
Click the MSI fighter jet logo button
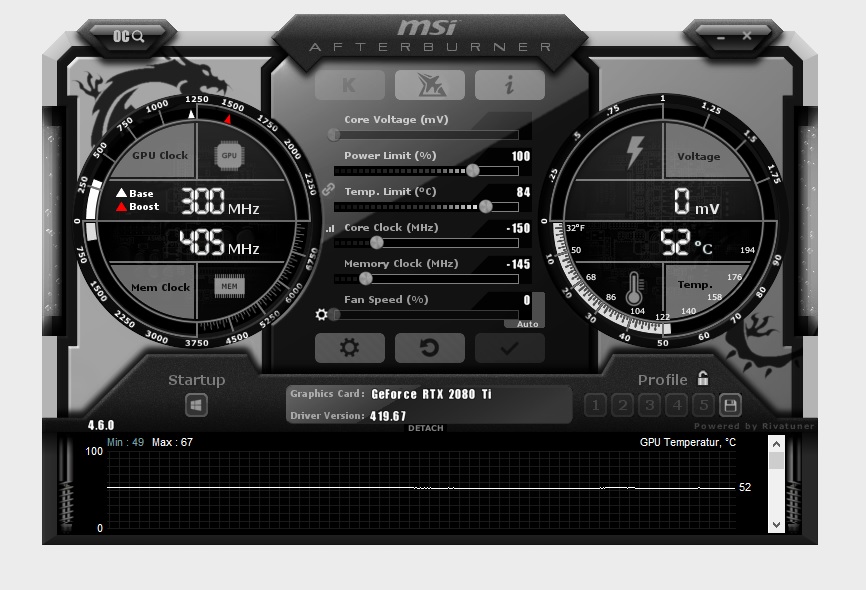pos(430,85)
